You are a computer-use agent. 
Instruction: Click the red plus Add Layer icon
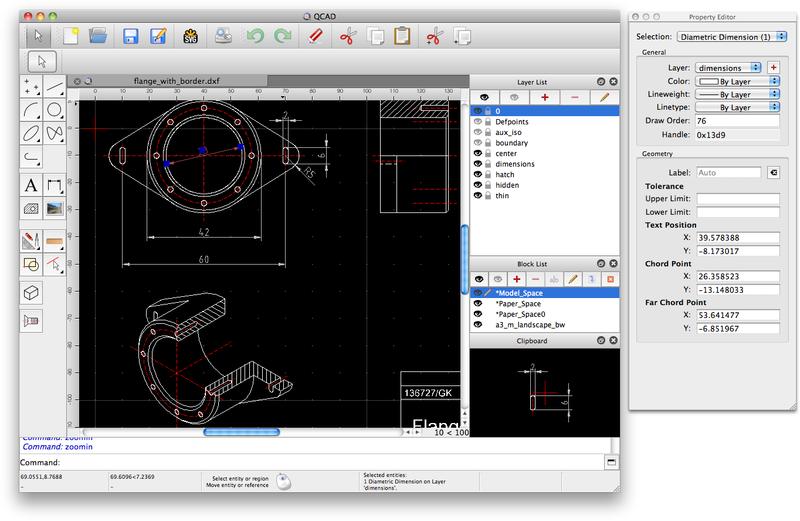[544, 98]
